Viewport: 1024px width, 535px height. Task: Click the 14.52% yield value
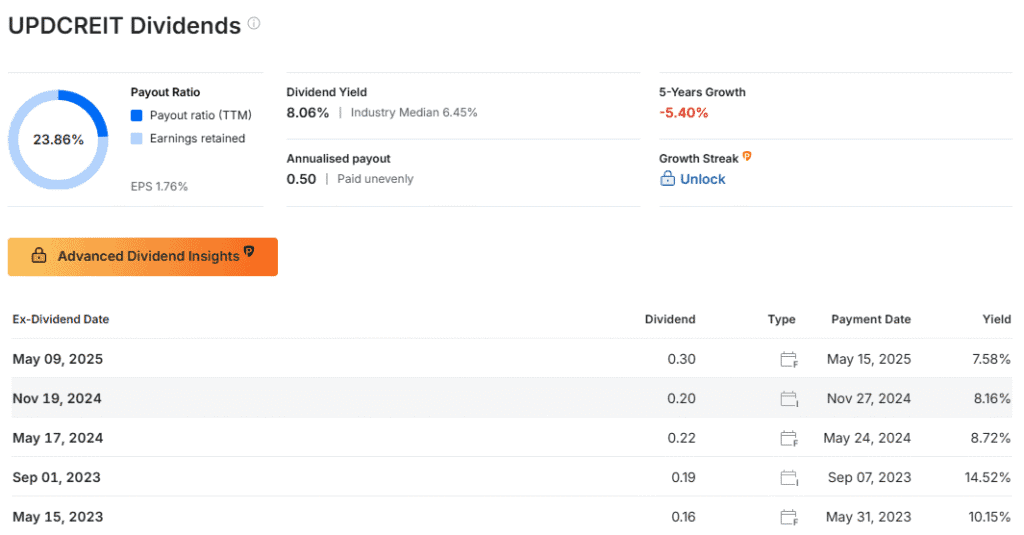tap(987, 478)
